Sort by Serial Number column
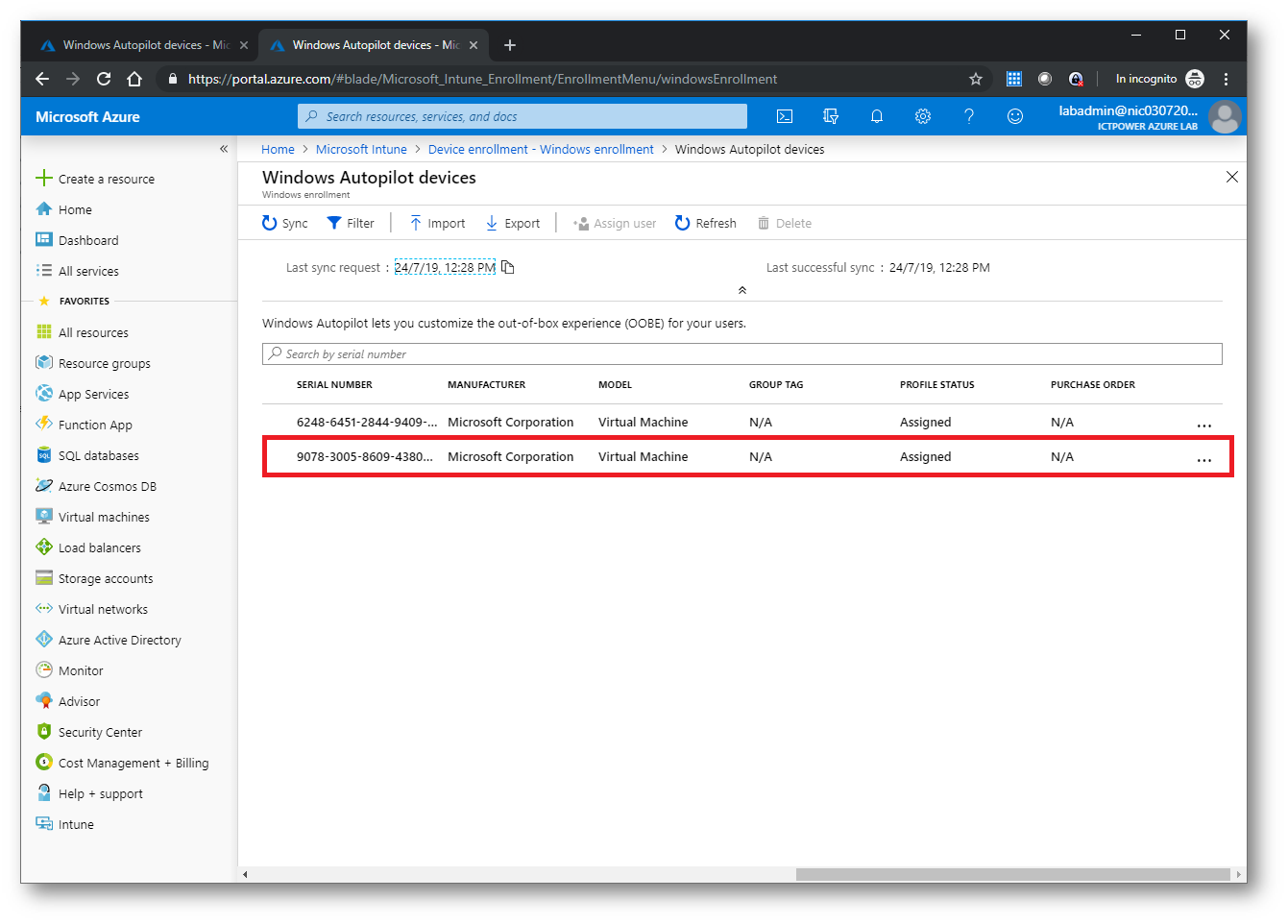This screenshot has height=924, width=1288. [334, 385]
